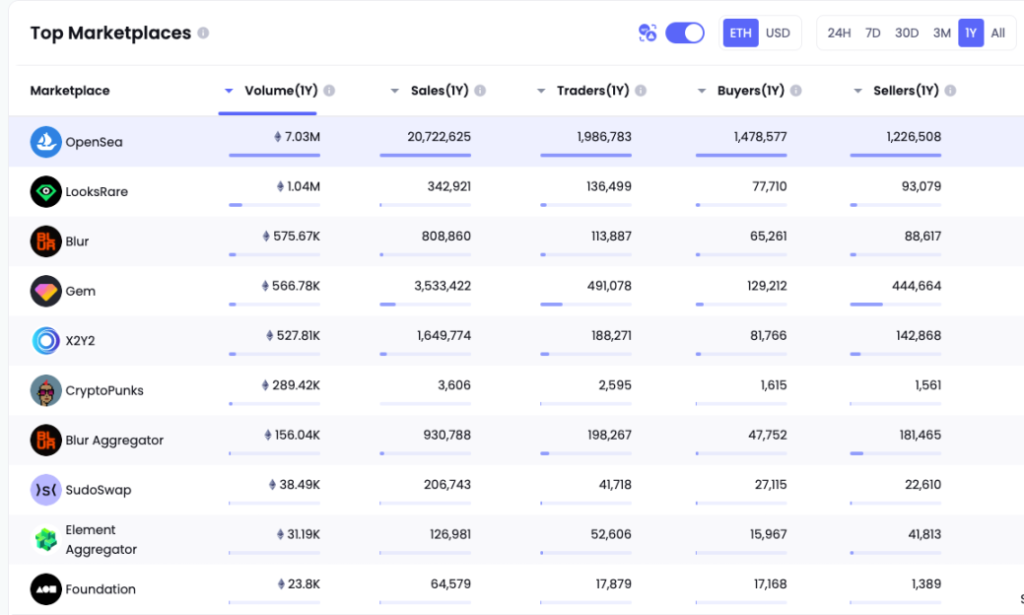The width and height of the screenshot is (1024, 615).
Task: Click the Sellers(1Y) column header label
Action: tap(906, 91)
